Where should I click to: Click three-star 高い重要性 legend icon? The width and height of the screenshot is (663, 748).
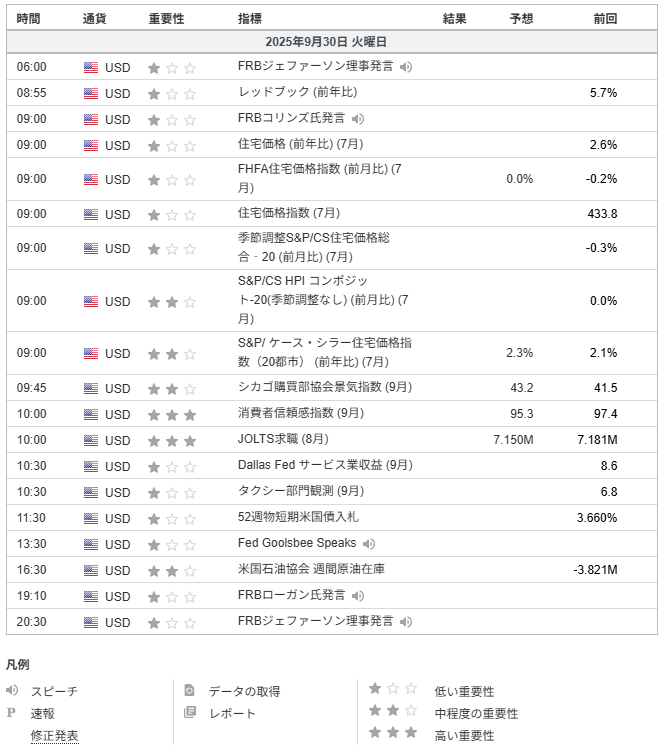click(x=393, y=735)
